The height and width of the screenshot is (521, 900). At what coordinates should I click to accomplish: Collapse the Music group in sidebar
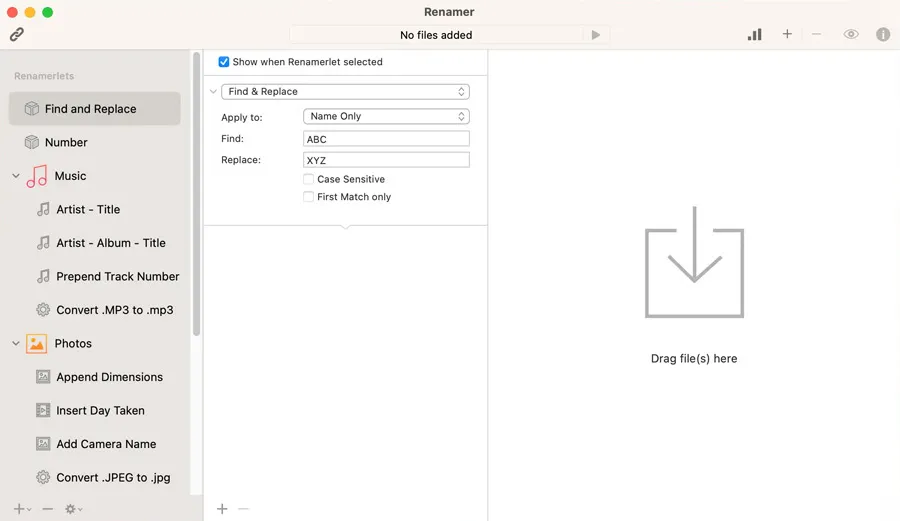point(16,176)
